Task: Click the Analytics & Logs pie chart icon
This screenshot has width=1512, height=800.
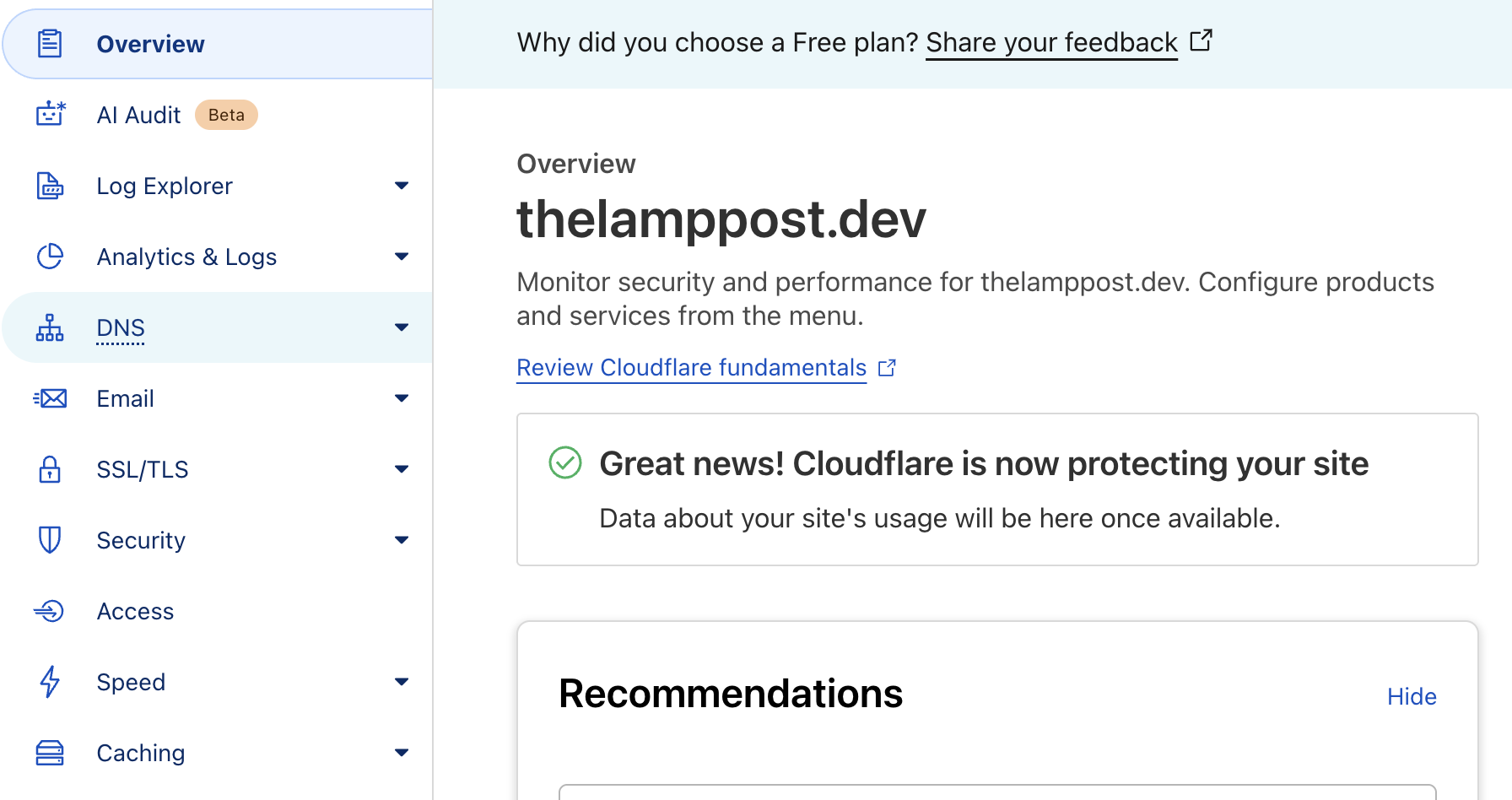Action: coord(50,257)
